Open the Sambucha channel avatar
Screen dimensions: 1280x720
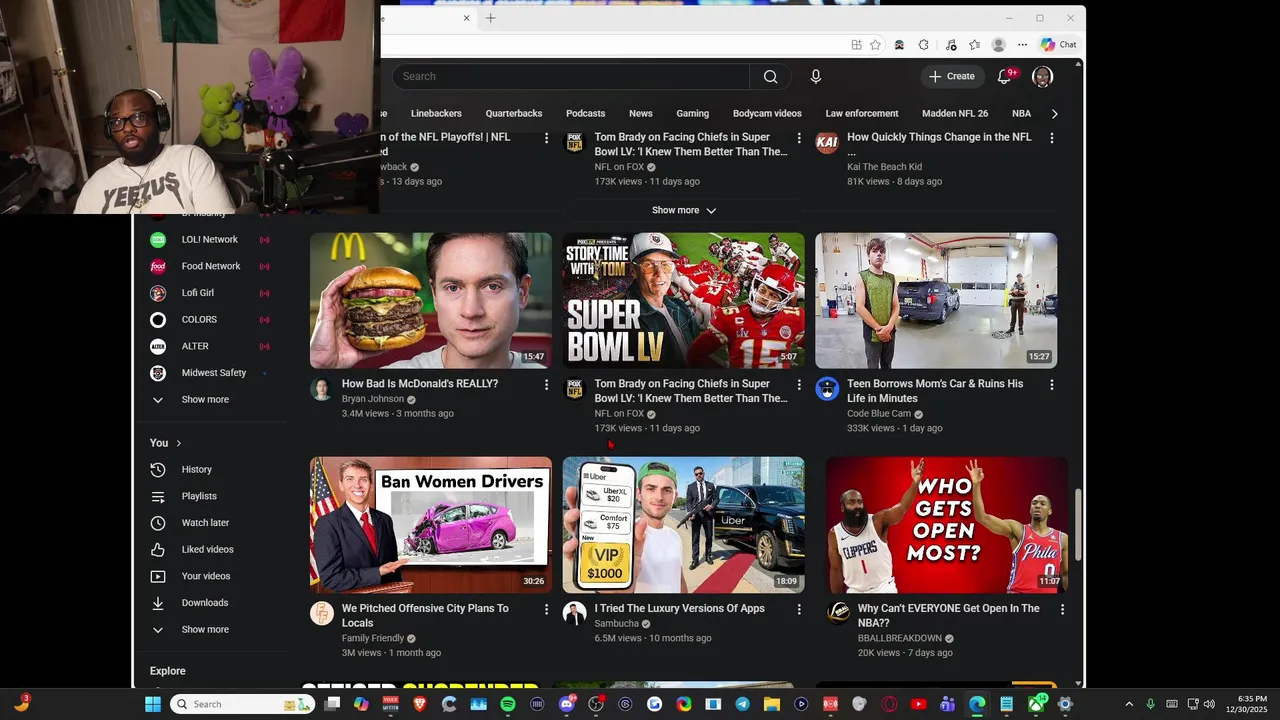pyautogui.click(x=574, y=613)
